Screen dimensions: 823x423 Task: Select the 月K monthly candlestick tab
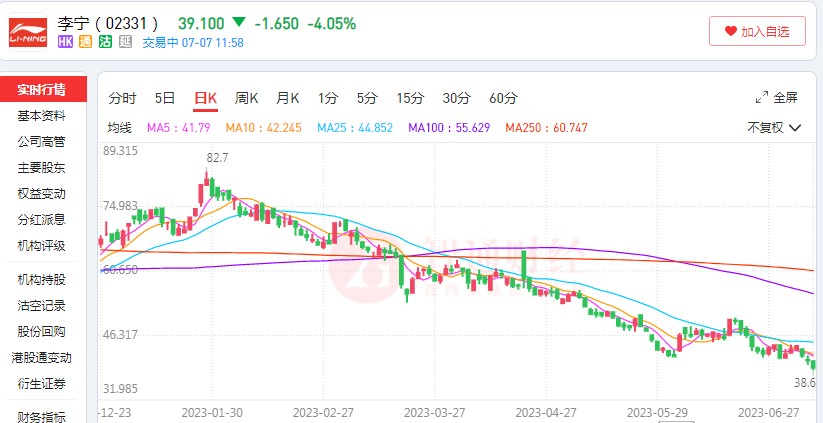click(288, 98)
